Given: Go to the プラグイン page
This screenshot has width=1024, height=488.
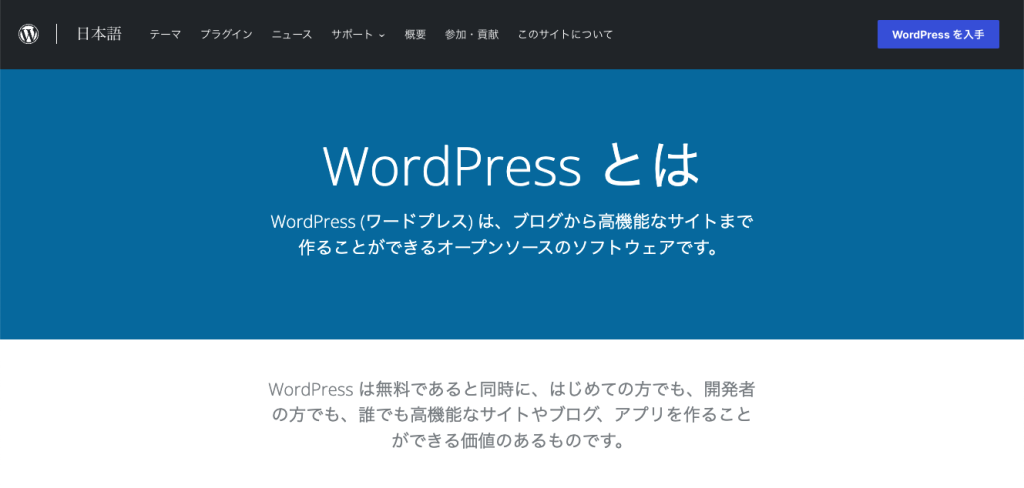Looking at the screenshot, I should coord(226,35).
